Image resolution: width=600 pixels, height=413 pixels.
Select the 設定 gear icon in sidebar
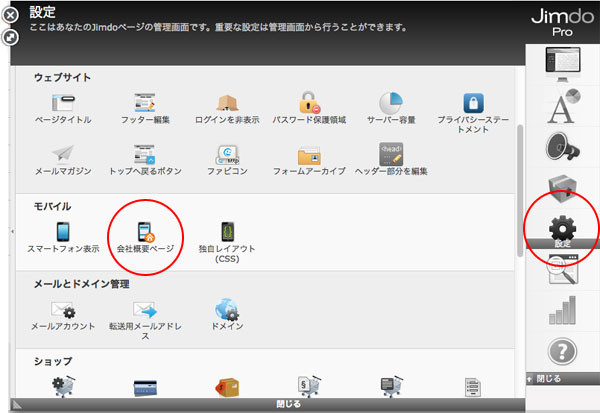pyautogui.click(x=562, y=229)
